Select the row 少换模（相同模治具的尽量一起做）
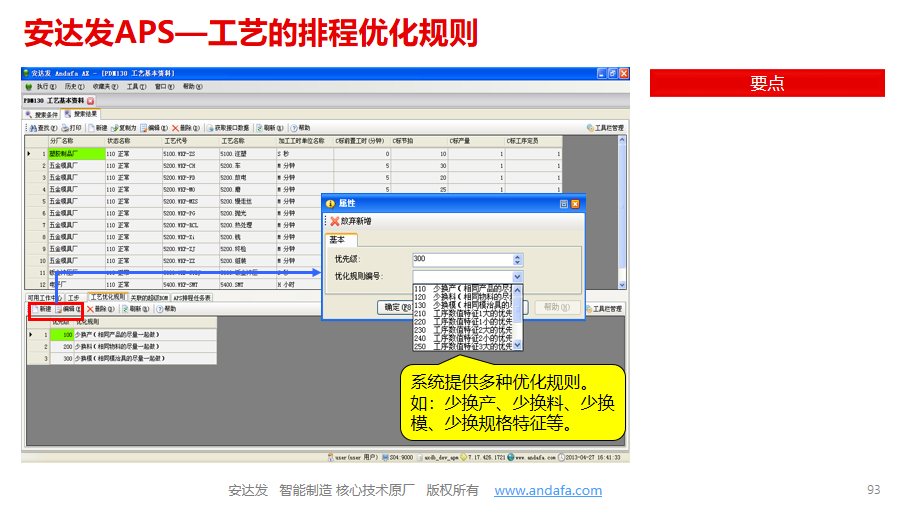Image resolution: width=907 pixels, height=509 pixels. coord(122,359)
